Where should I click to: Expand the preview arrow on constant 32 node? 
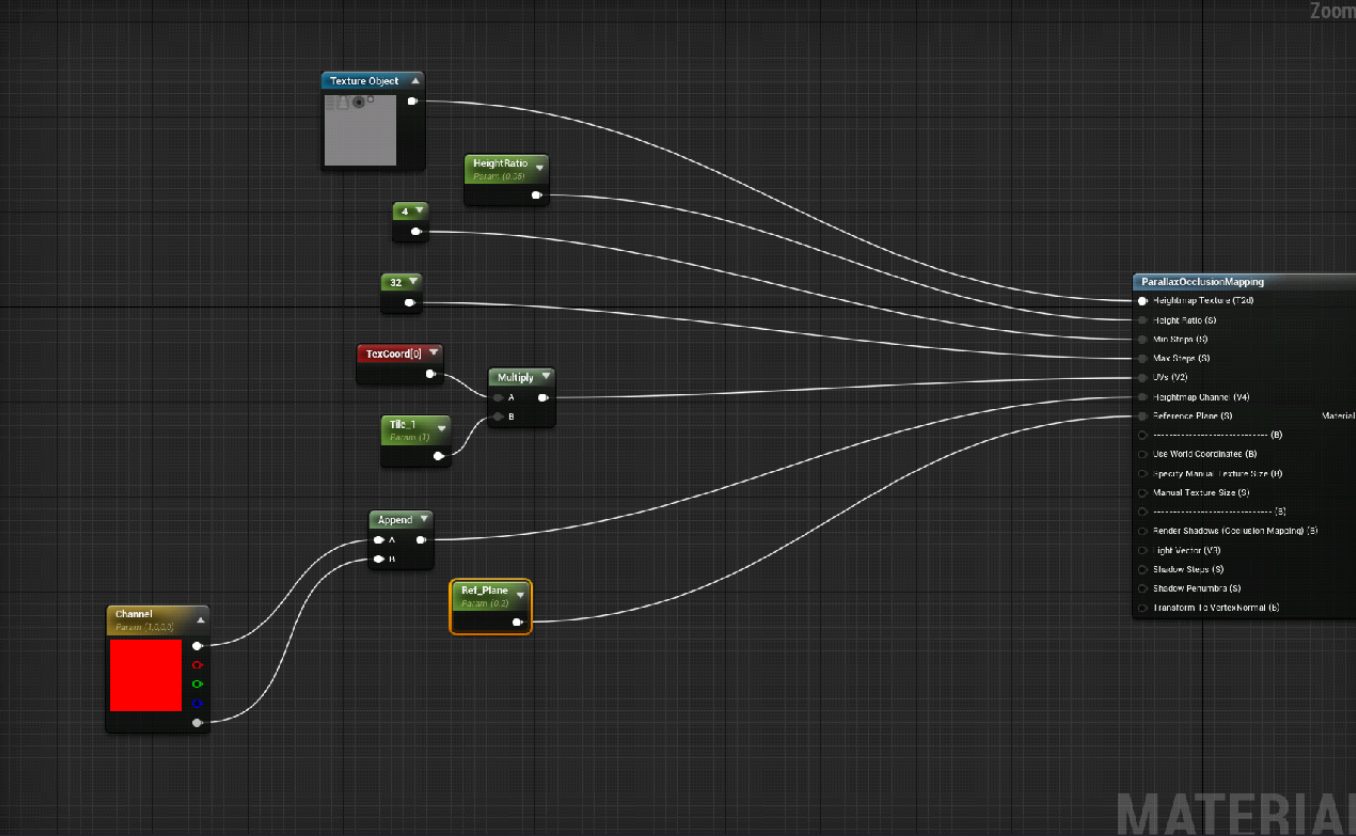click(413, 282)
